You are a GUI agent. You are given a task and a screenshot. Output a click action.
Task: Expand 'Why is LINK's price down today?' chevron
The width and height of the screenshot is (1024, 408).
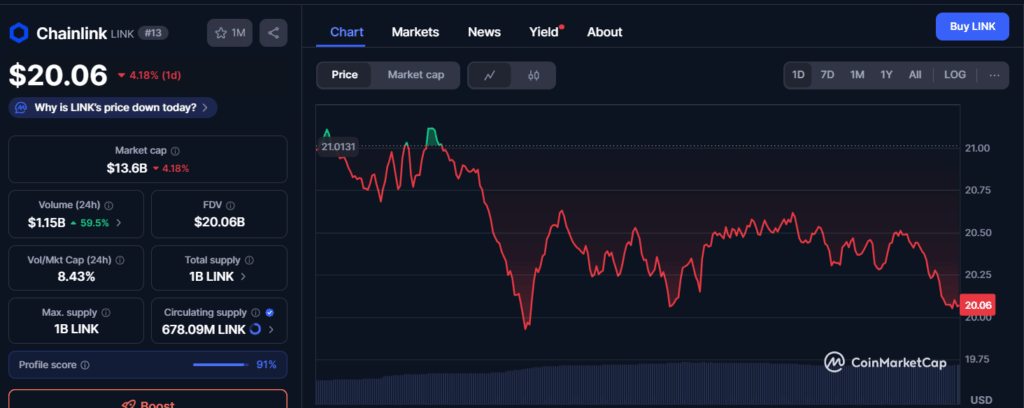(x=205, y=108)
